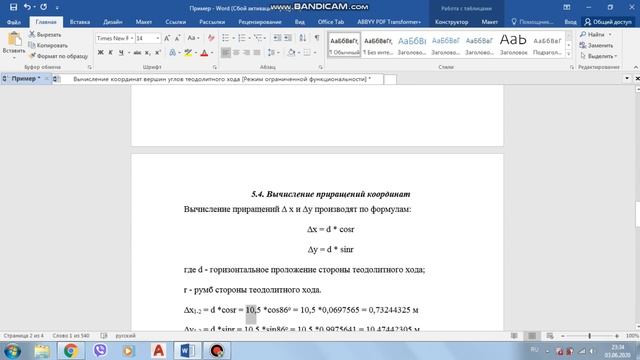This screenshot has width=640, height=360.
Task: Adjust the zoom slider
Action: point(589,336)
